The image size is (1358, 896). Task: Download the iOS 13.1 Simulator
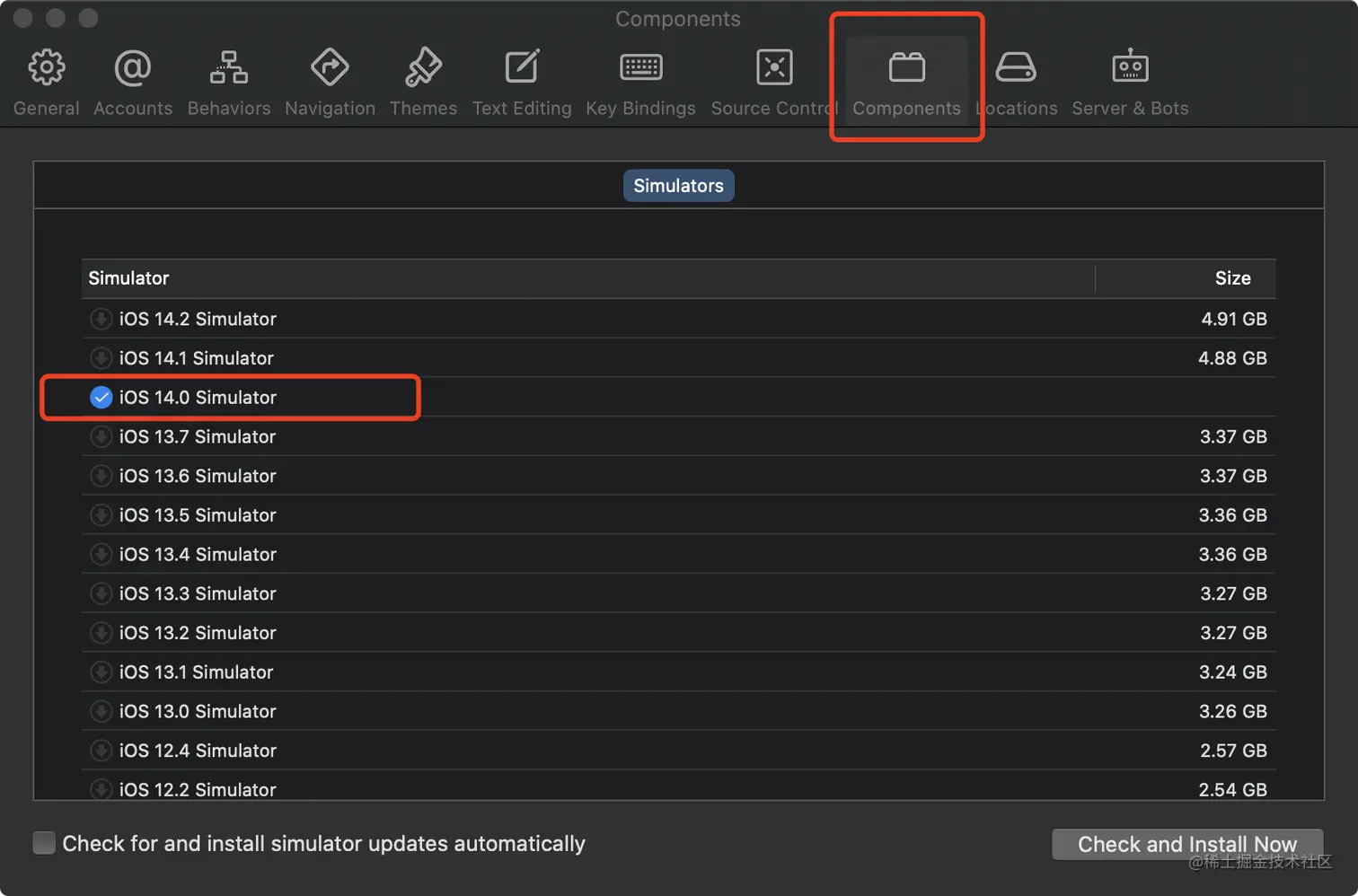click(101, 672)
